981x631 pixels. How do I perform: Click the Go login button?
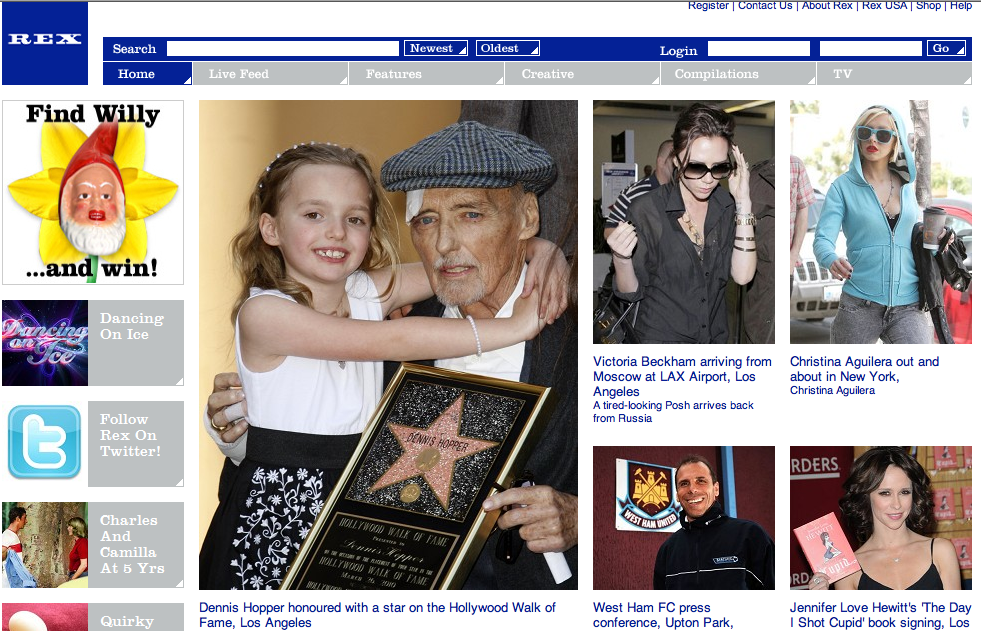[x=946, y=48]
